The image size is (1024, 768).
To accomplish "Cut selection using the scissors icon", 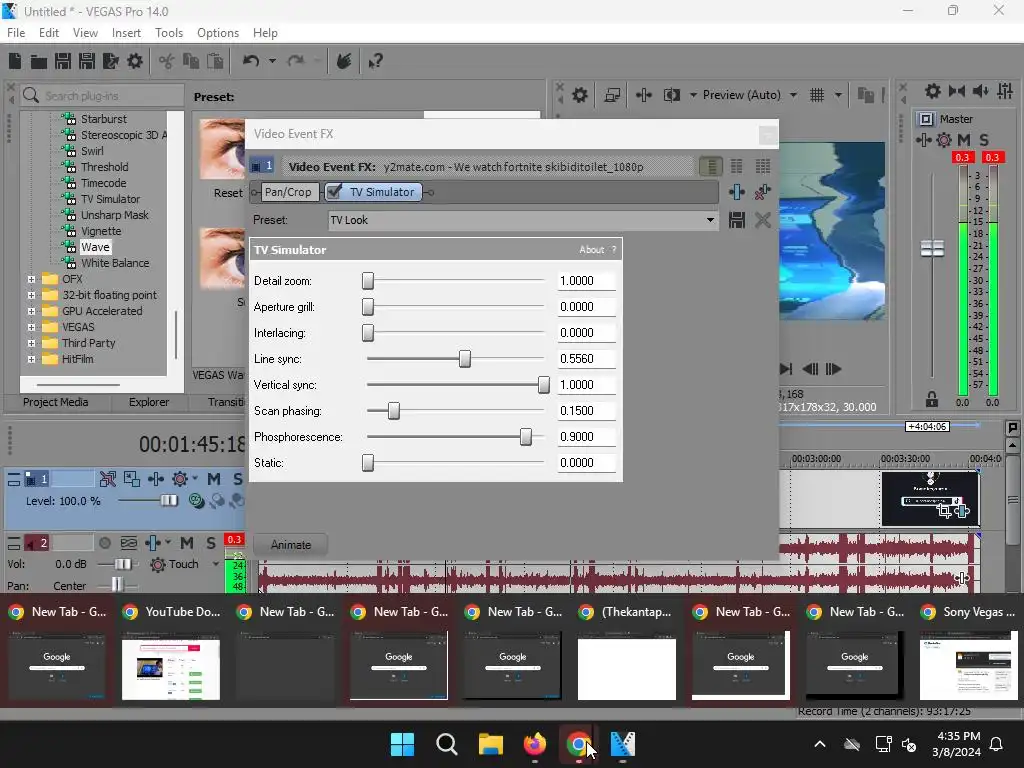I will [167, 61].
